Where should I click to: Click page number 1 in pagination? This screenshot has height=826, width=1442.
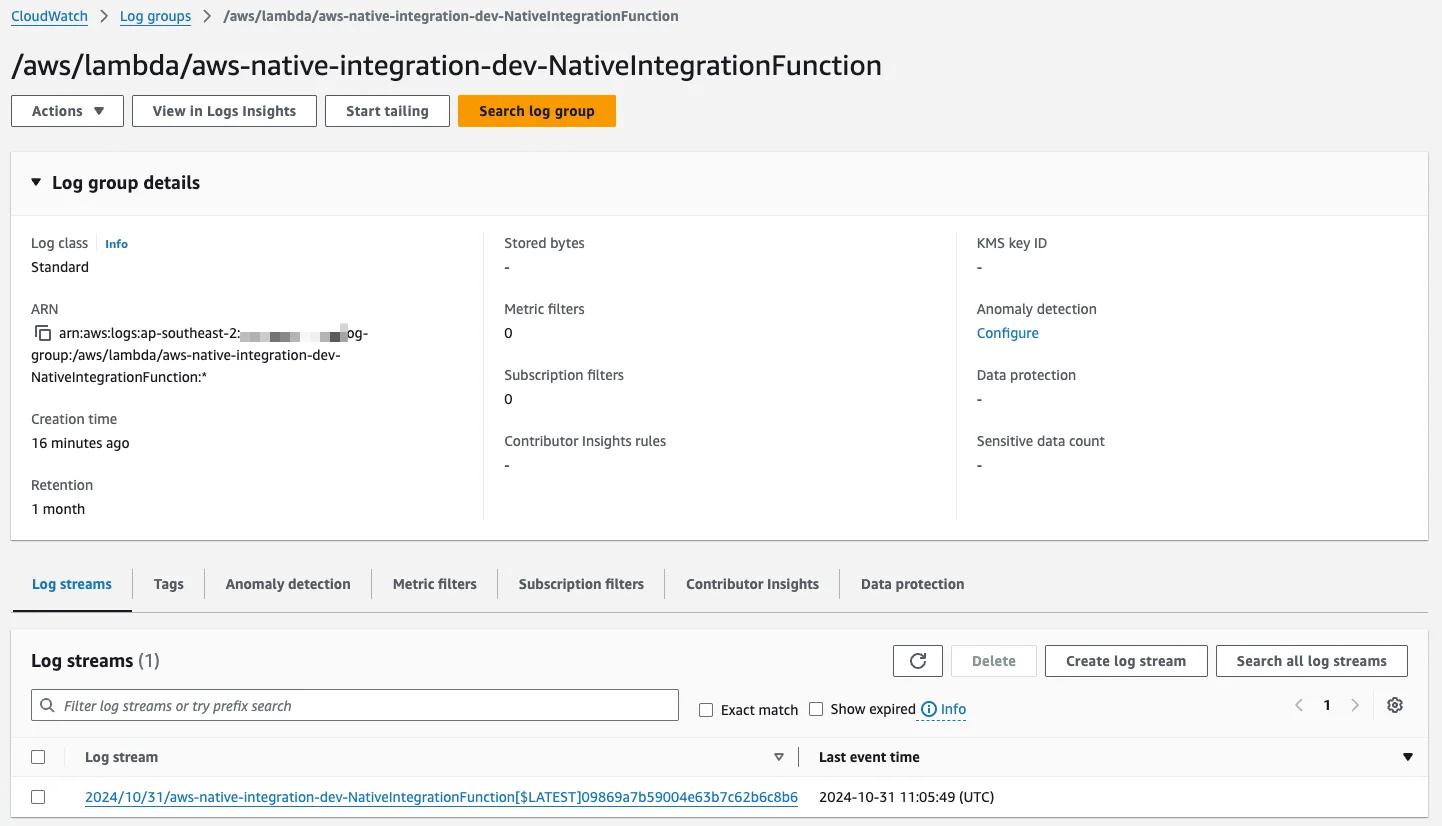(x=1327, y=705)
